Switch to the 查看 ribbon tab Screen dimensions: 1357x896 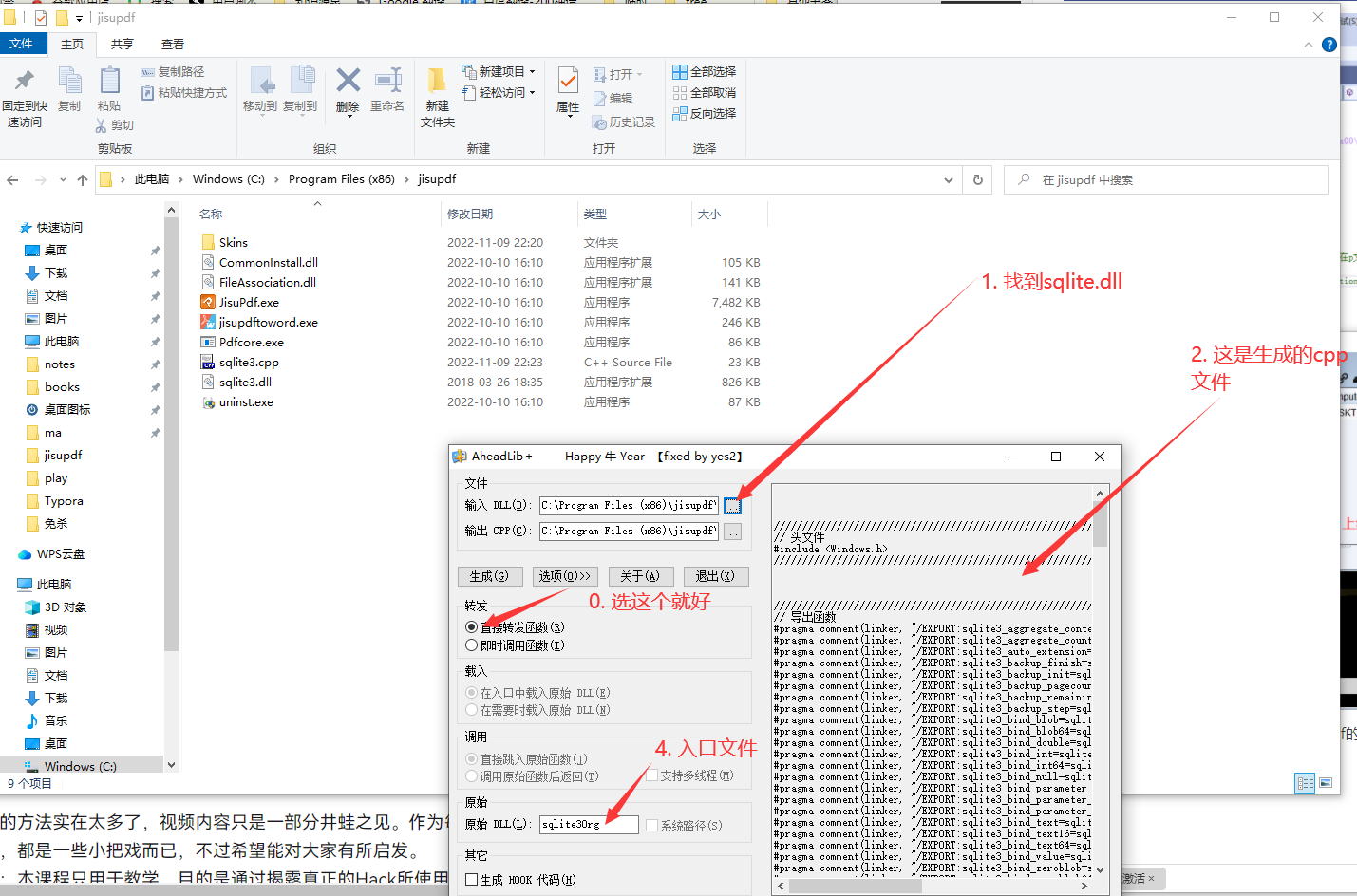point(173,44)
